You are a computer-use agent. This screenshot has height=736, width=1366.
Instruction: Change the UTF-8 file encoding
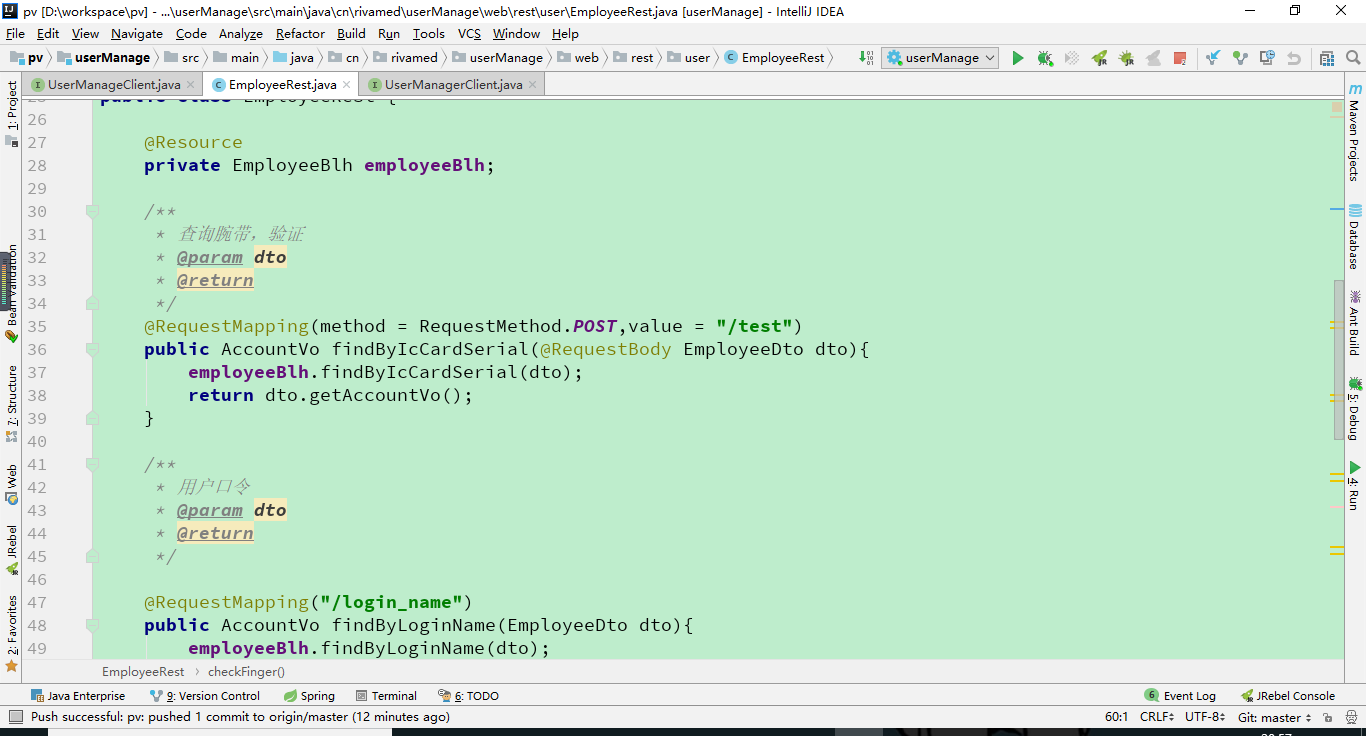[1204, 717]
